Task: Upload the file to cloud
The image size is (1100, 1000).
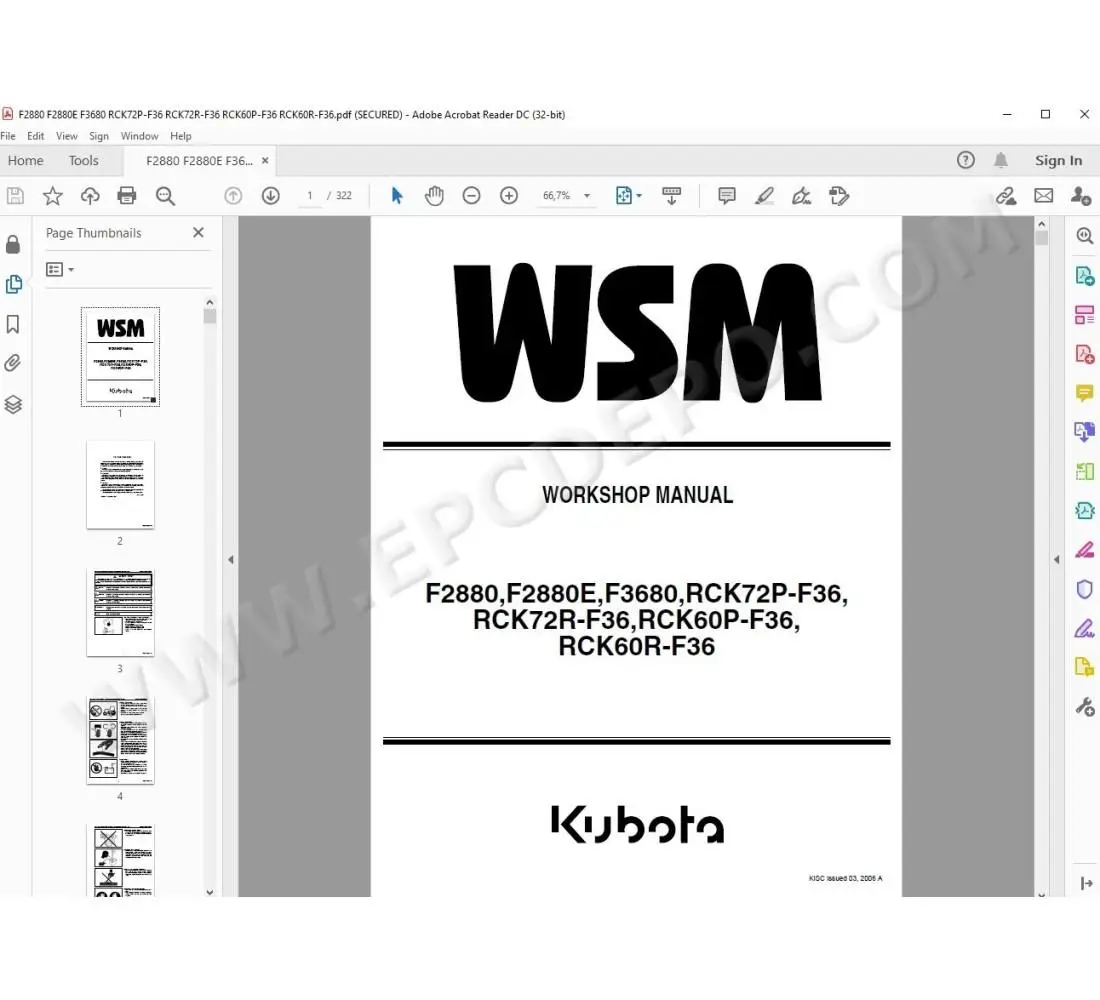Action: [x=90, y=196]
